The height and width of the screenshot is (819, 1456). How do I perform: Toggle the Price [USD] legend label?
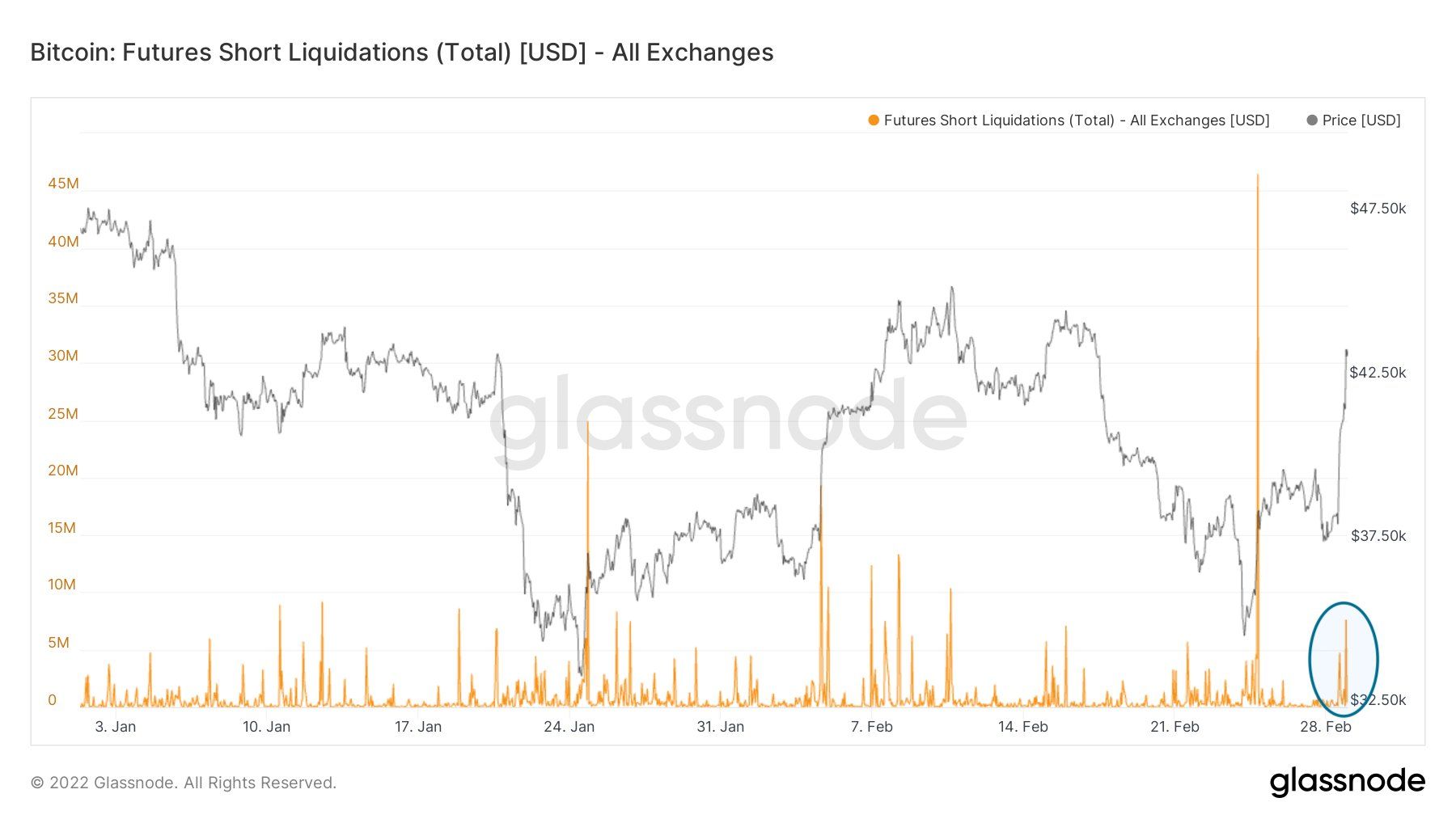coord(1361,120)
